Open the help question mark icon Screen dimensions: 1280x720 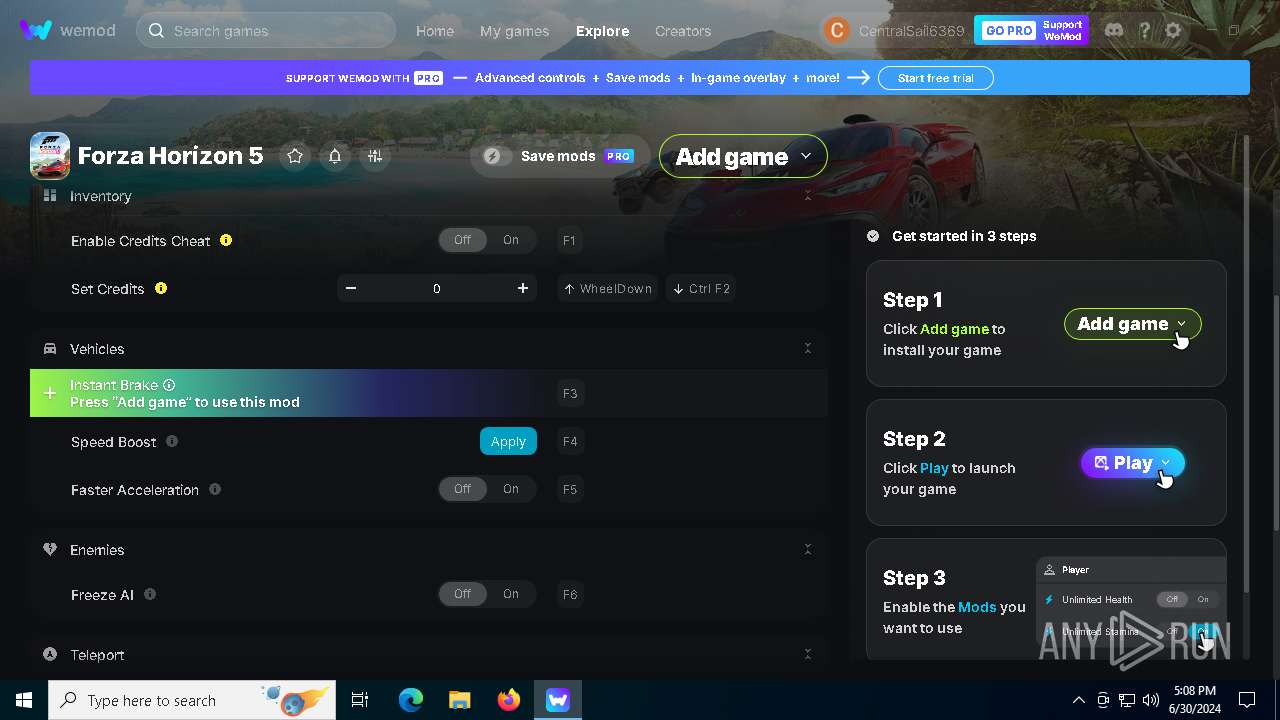(1144, 30)
